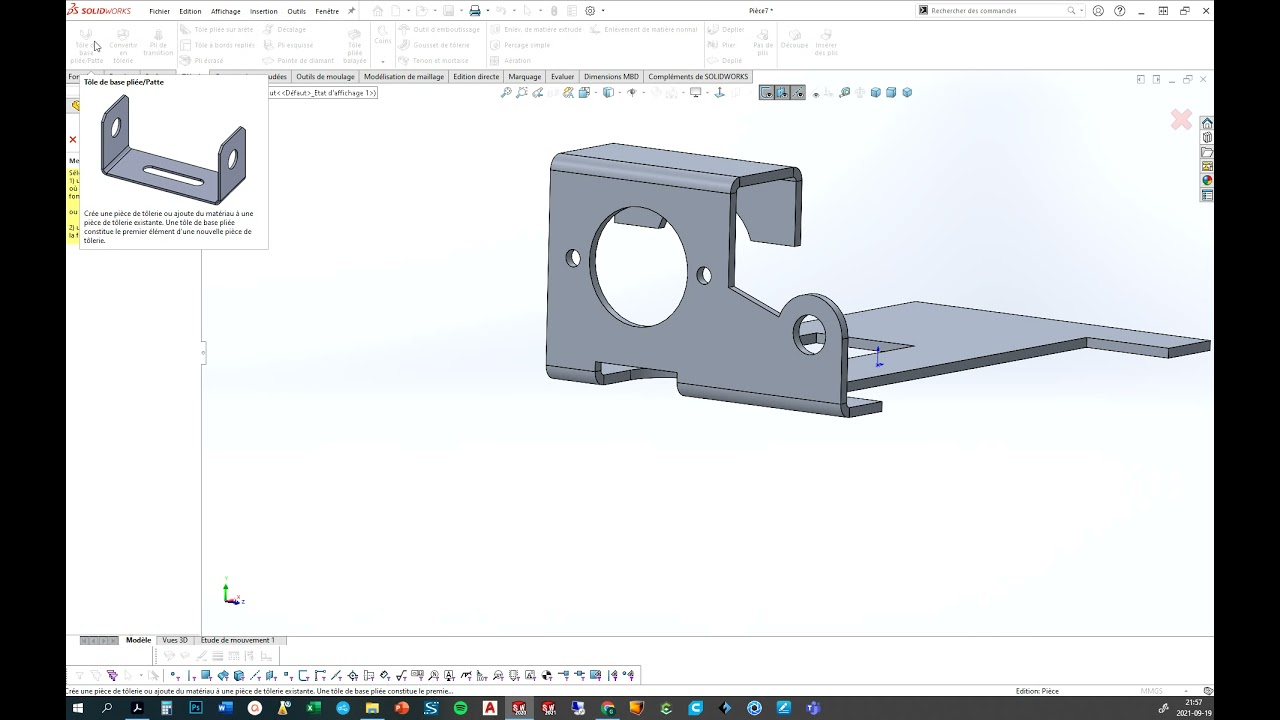Open the Fichier menu

160,11
